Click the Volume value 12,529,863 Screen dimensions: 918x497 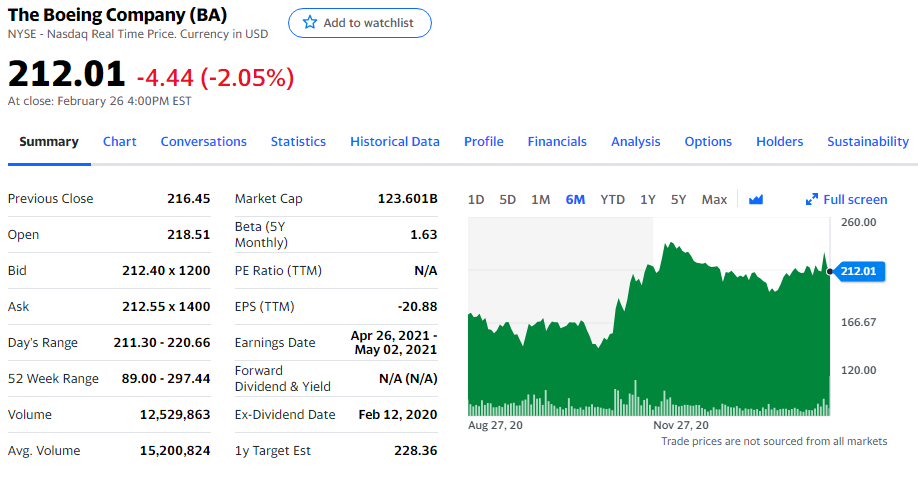click(x=174, y=414)
